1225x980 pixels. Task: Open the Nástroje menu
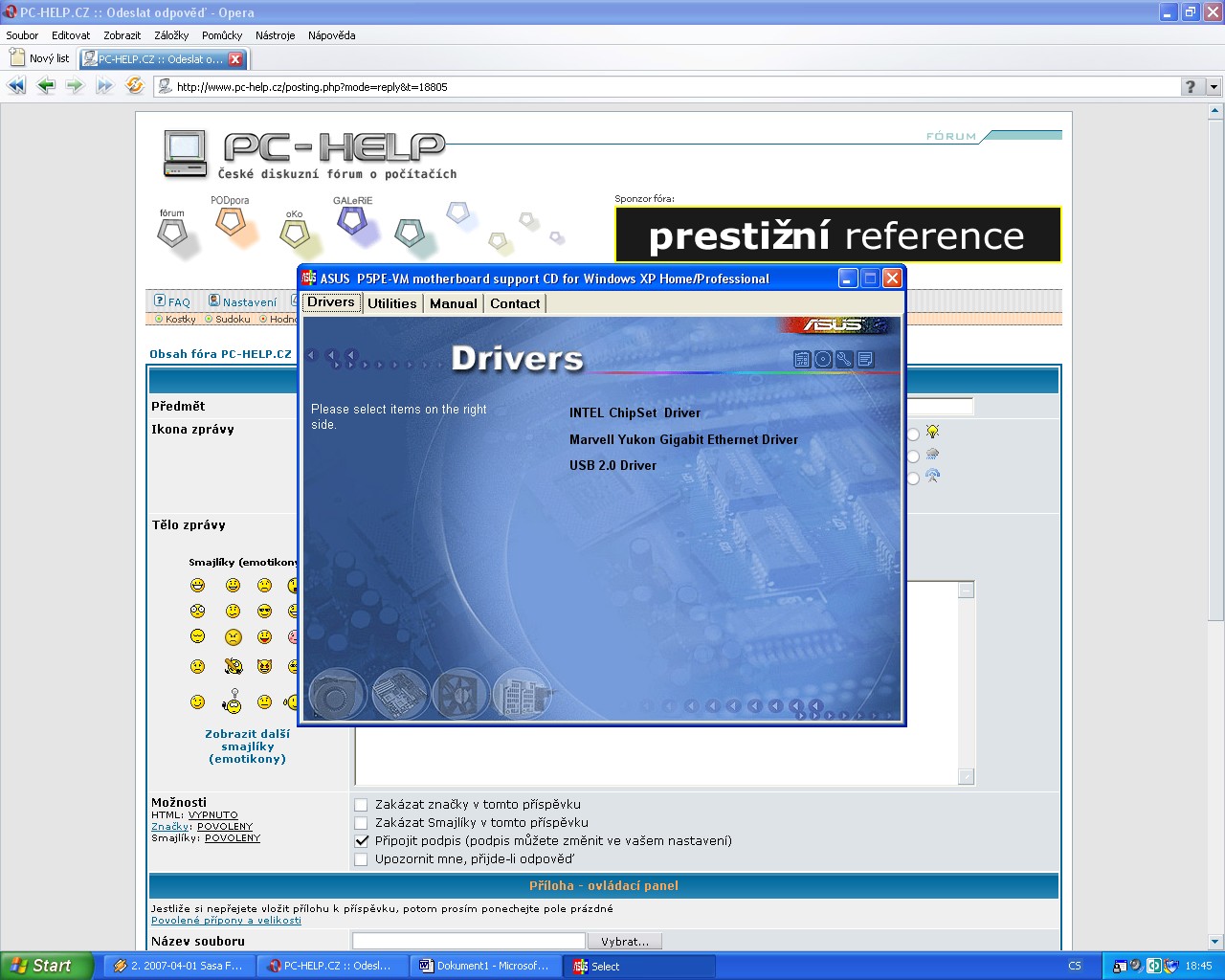click(276, 35)
